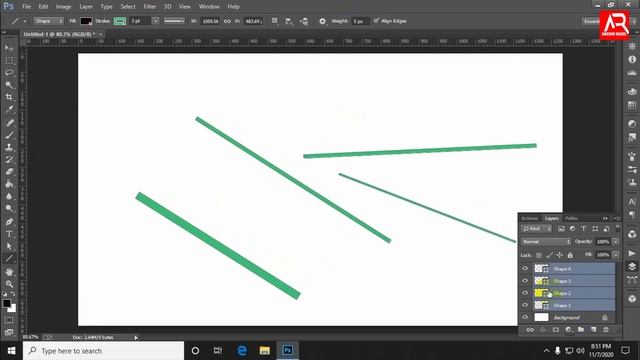Create a new layer group

click(581, 329)
